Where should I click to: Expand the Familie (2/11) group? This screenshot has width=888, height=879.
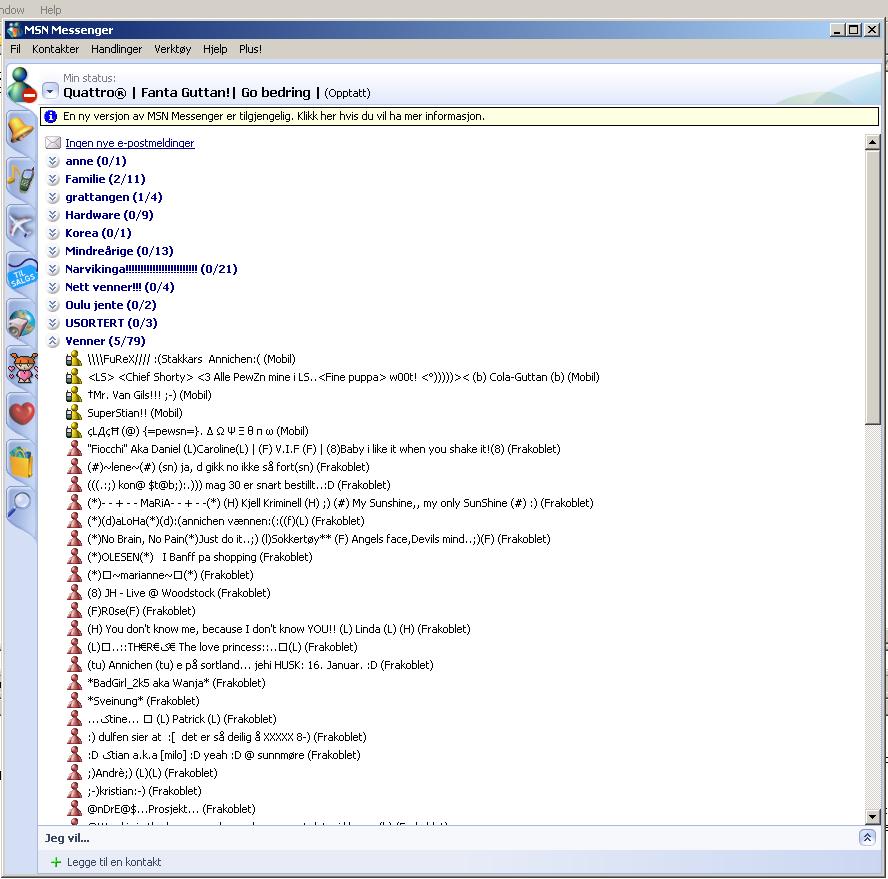53,180
